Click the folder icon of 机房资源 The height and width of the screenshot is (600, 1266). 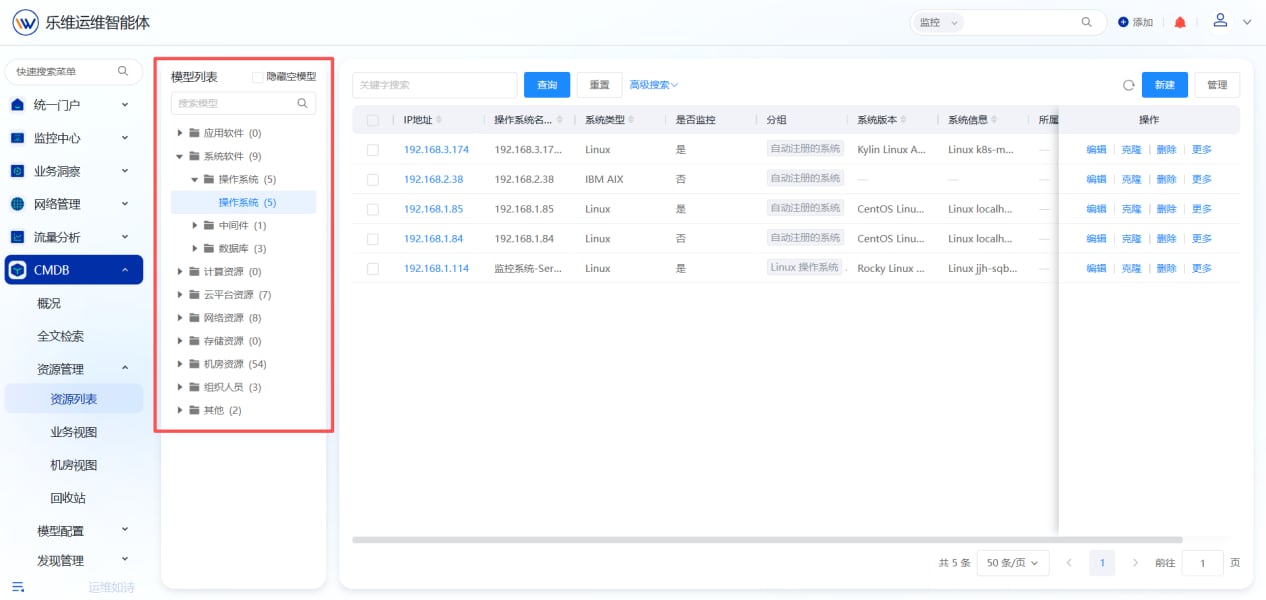(x=194, y=364)
